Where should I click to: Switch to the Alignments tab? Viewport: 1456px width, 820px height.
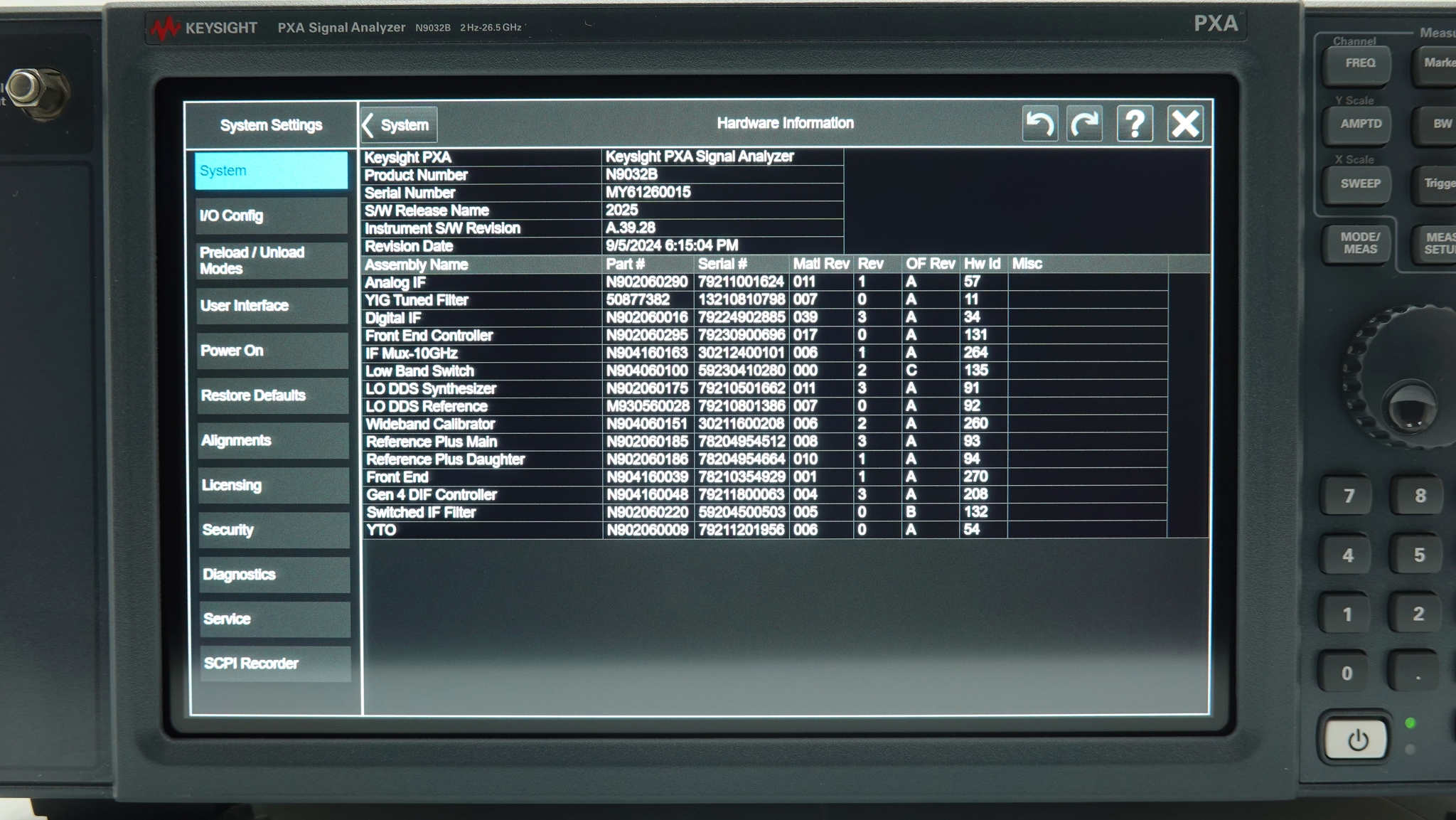272,440
